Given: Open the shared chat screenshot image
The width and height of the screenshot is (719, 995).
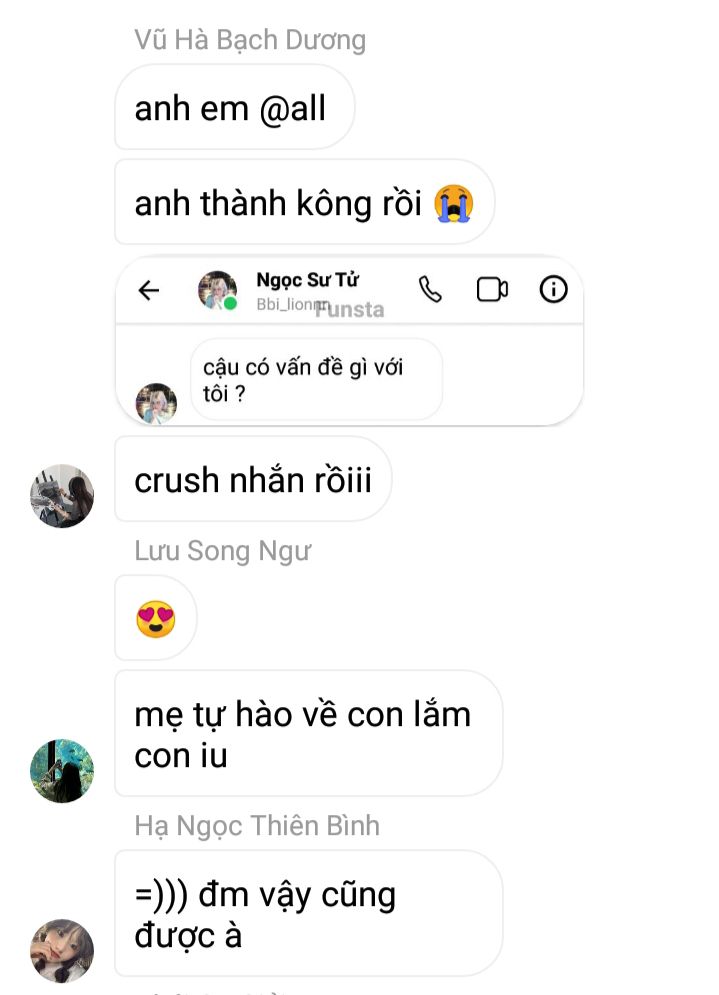Looking at the screenshot, I should coord(349,341).
